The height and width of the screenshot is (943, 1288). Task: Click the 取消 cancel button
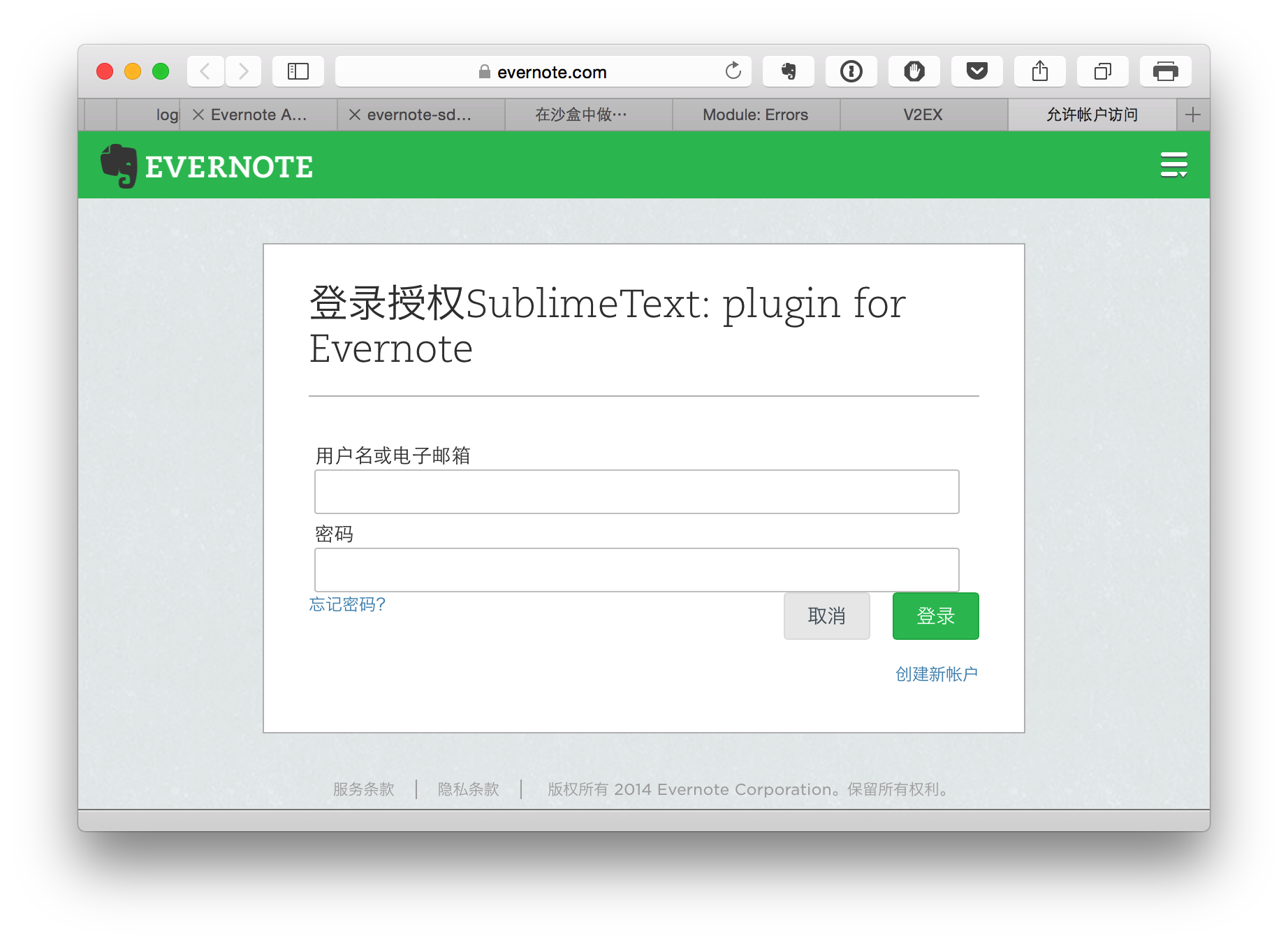[827, 616]
